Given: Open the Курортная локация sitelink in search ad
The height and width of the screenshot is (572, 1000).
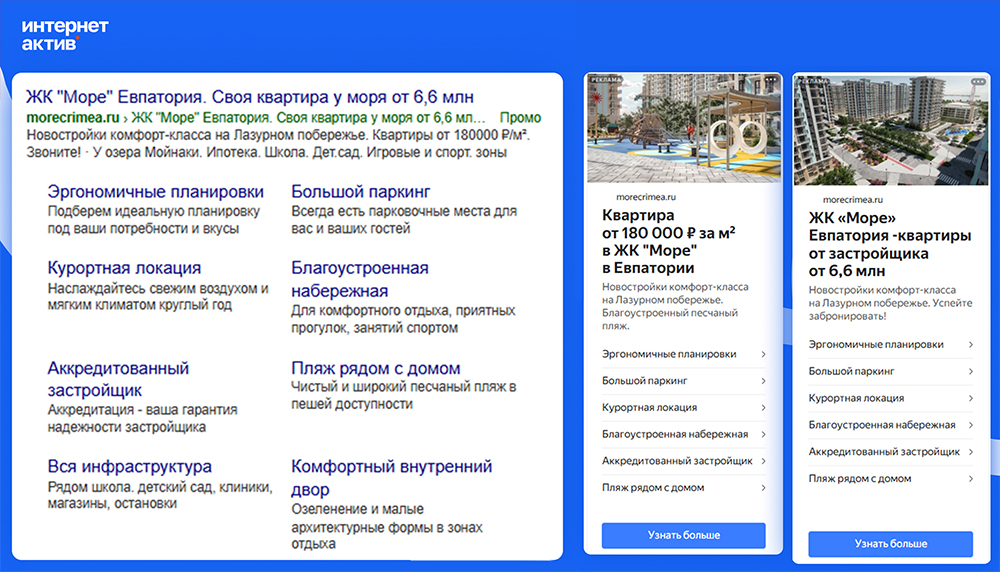Looking at the screenshot, I should coord(124,268).
